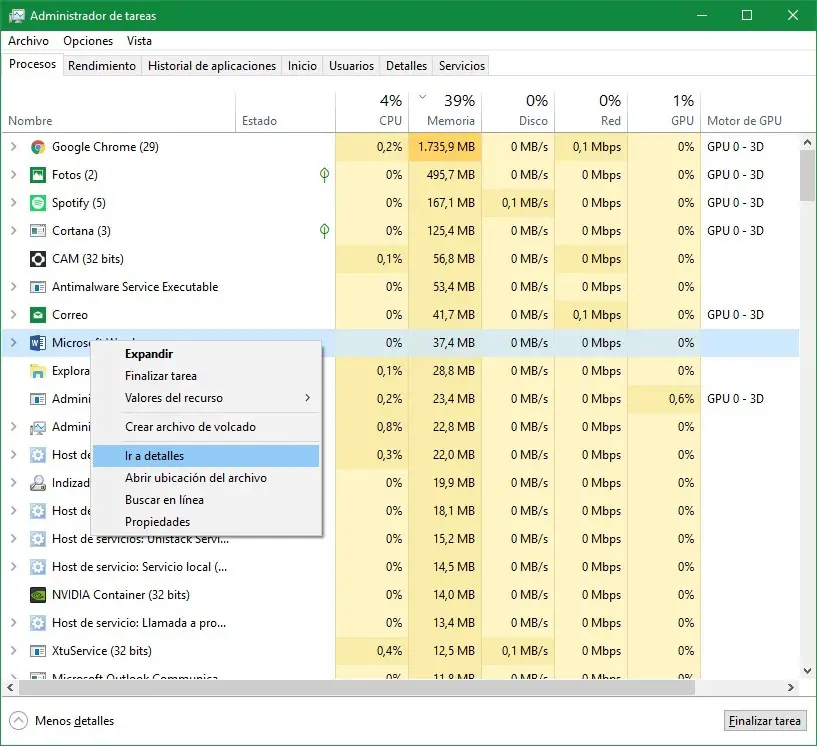Click the suspended leaf icon on Fotos row
817x746 pixels.
pos(324,175)
